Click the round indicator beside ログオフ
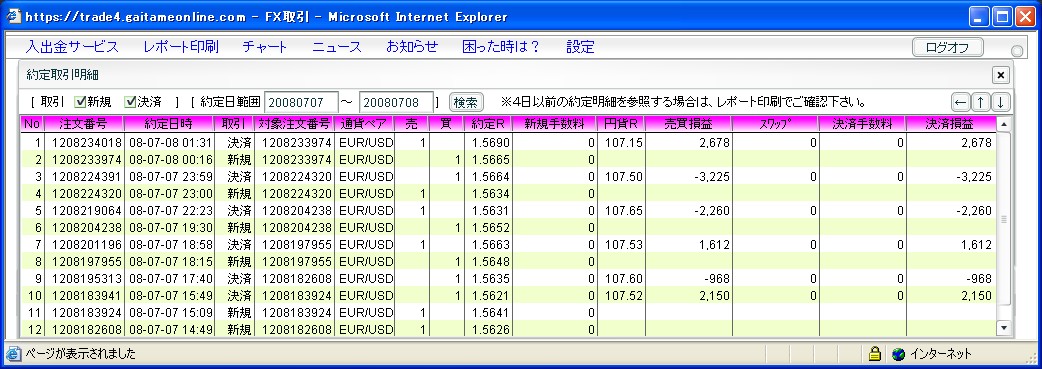 pyautogui.click(x=1017, y=51)
